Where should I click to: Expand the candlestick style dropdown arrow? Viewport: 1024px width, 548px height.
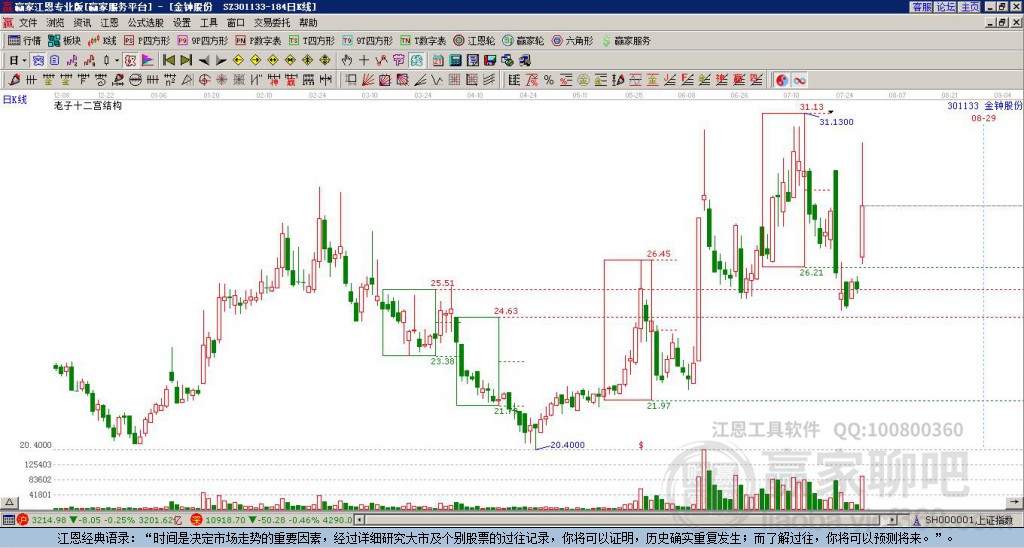117,60
